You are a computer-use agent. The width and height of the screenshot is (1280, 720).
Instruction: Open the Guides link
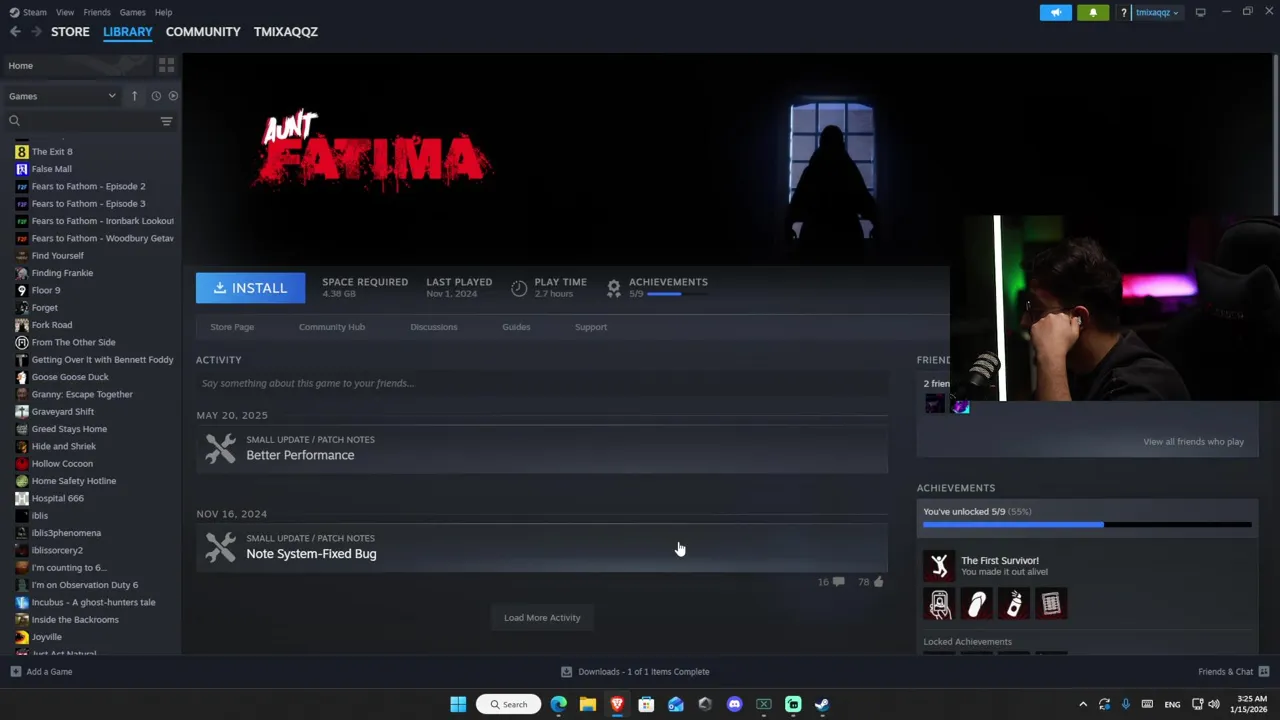516,327
